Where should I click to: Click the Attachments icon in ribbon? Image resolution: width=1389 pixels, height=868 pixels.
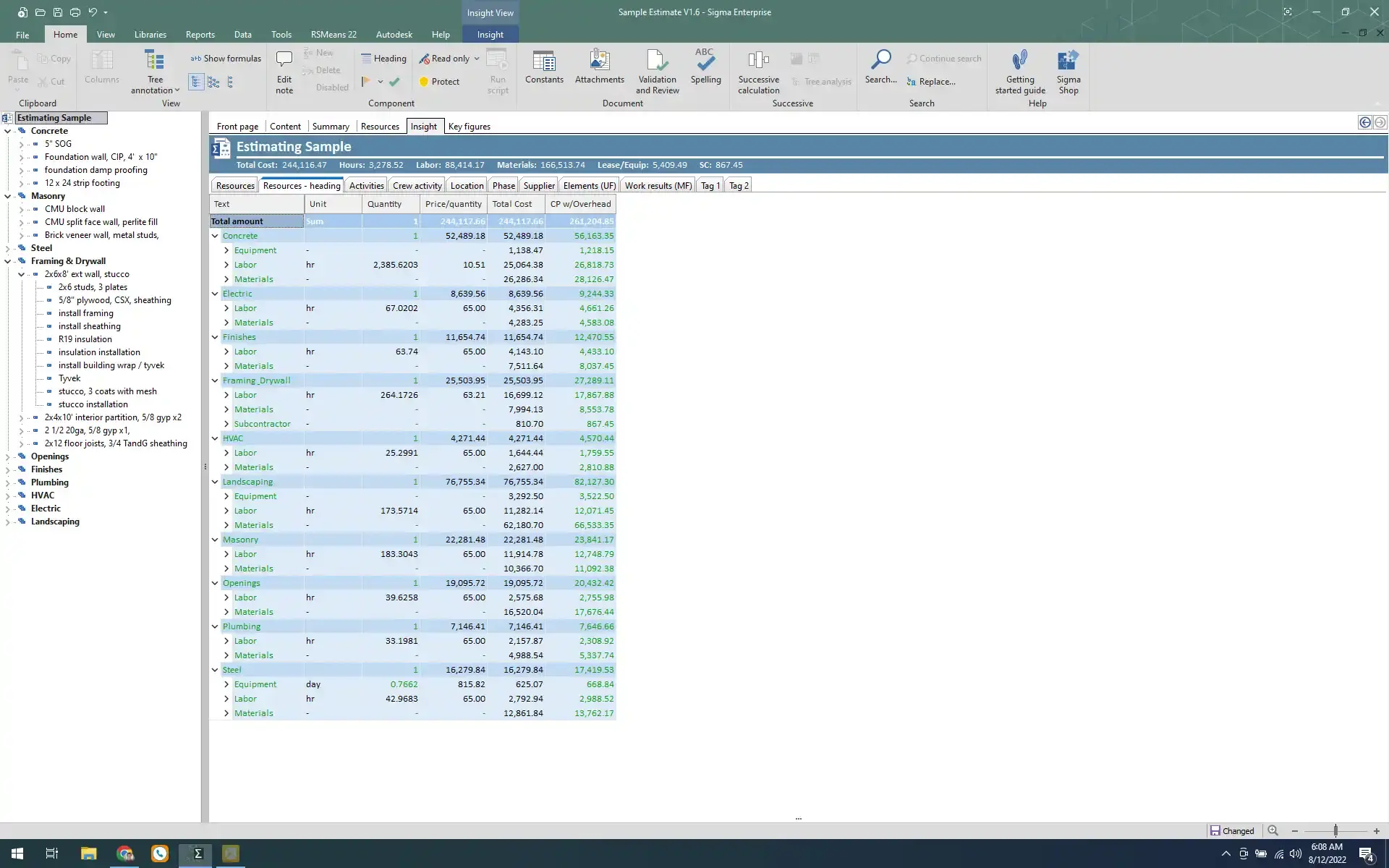point(599,62)
